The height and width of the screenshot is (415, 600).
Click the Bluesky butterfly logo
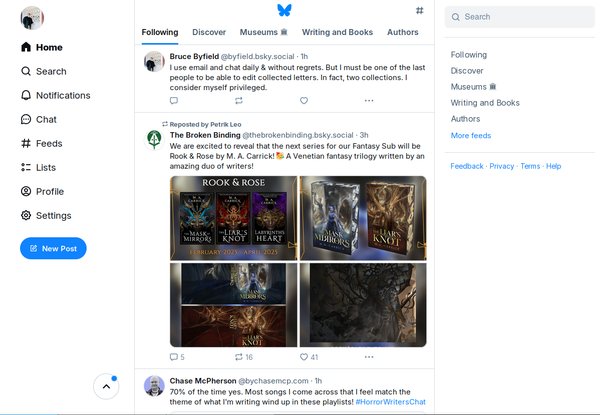point(284,10)
